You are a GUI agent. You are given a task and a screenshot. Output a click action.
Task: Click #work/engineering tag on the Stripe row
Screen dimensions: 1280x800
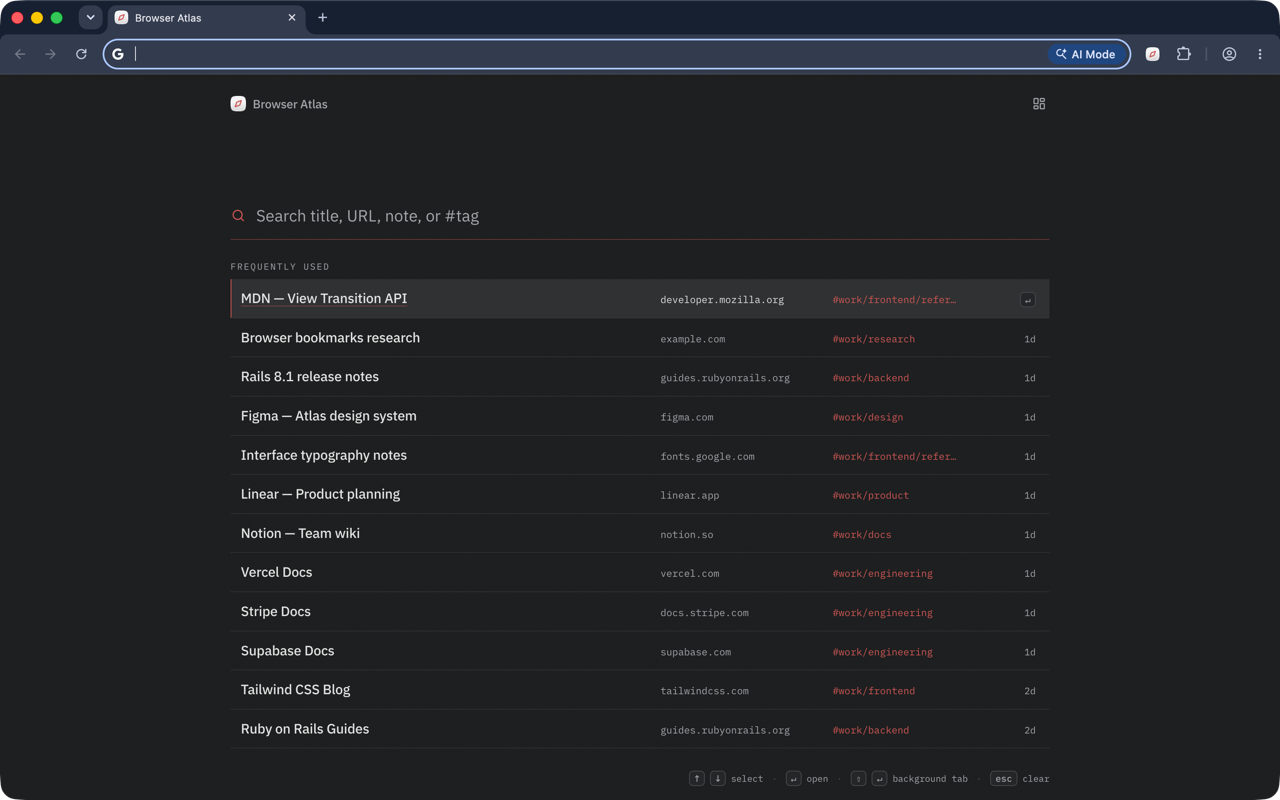(882, 613)
